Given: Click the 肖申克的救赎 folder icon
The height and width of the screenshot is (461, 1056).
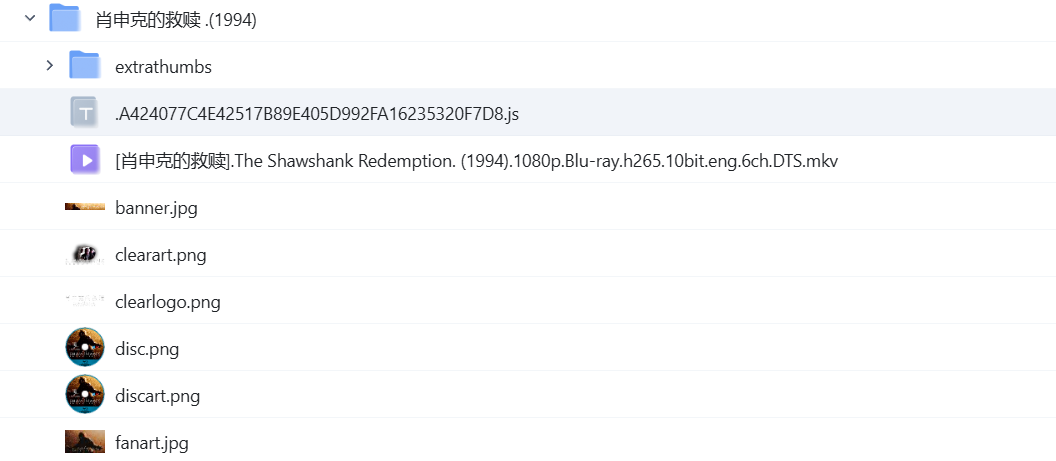Looking at the screenshot, I should click(65, 18).
